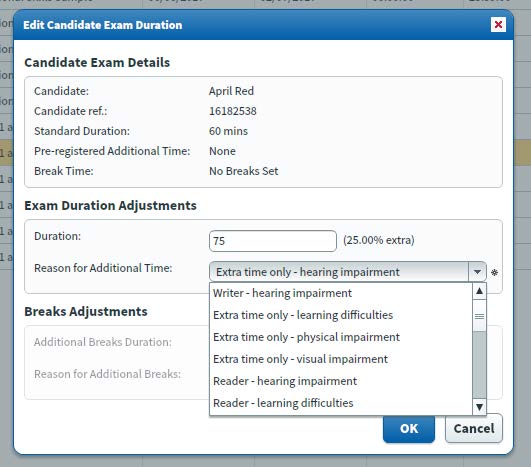Click the Duration input field showing 75
Image resolution: width=531 pixels, height=467 pixels.
(x=273, y=241)
